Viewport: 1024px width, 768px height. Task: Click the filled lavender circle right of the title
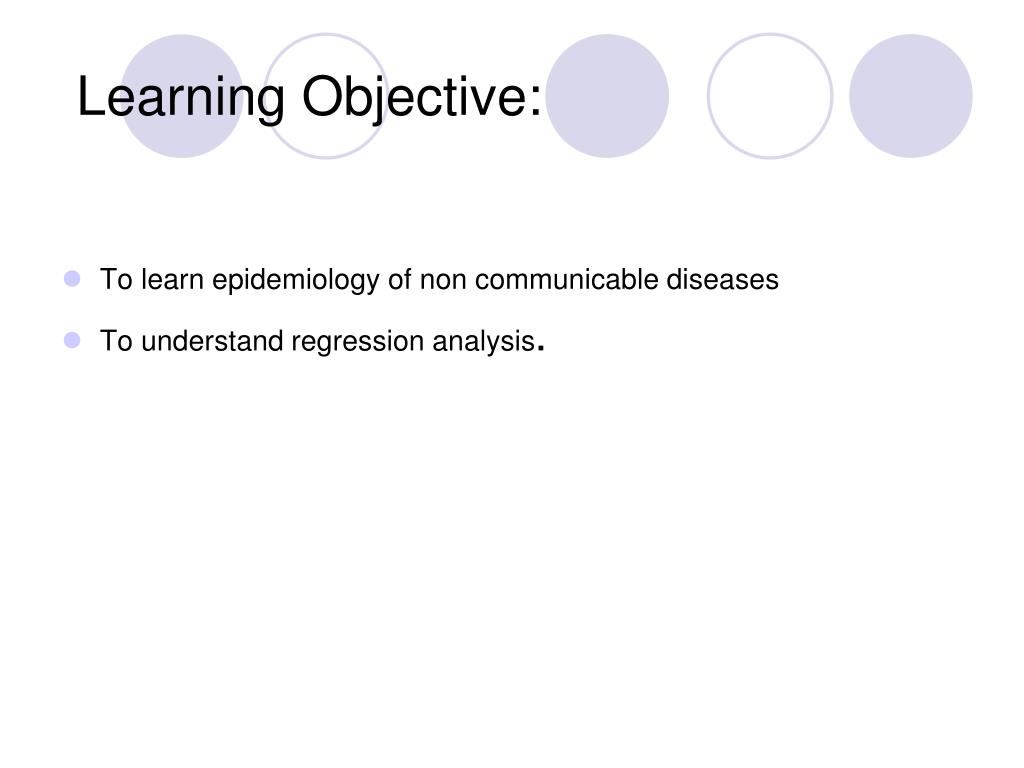(607, 96)
